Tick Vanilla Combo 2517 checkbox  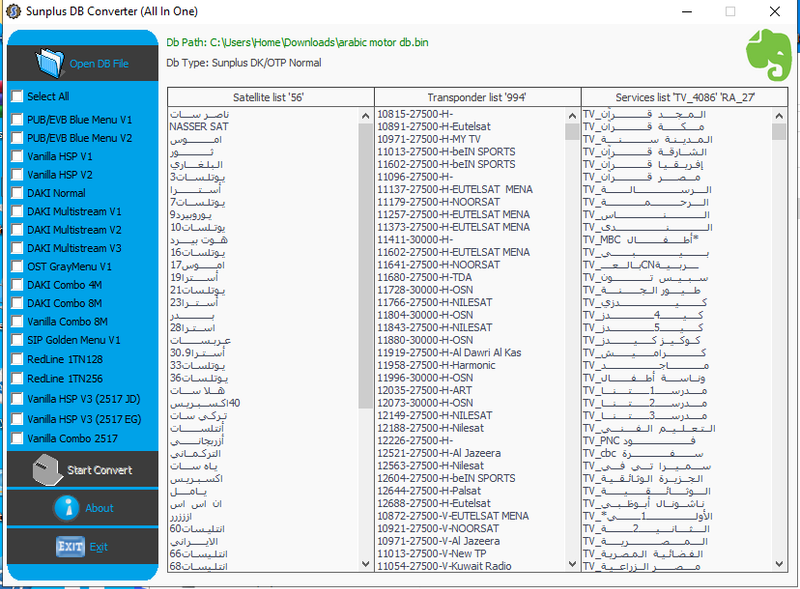click(x=17, y=438)
